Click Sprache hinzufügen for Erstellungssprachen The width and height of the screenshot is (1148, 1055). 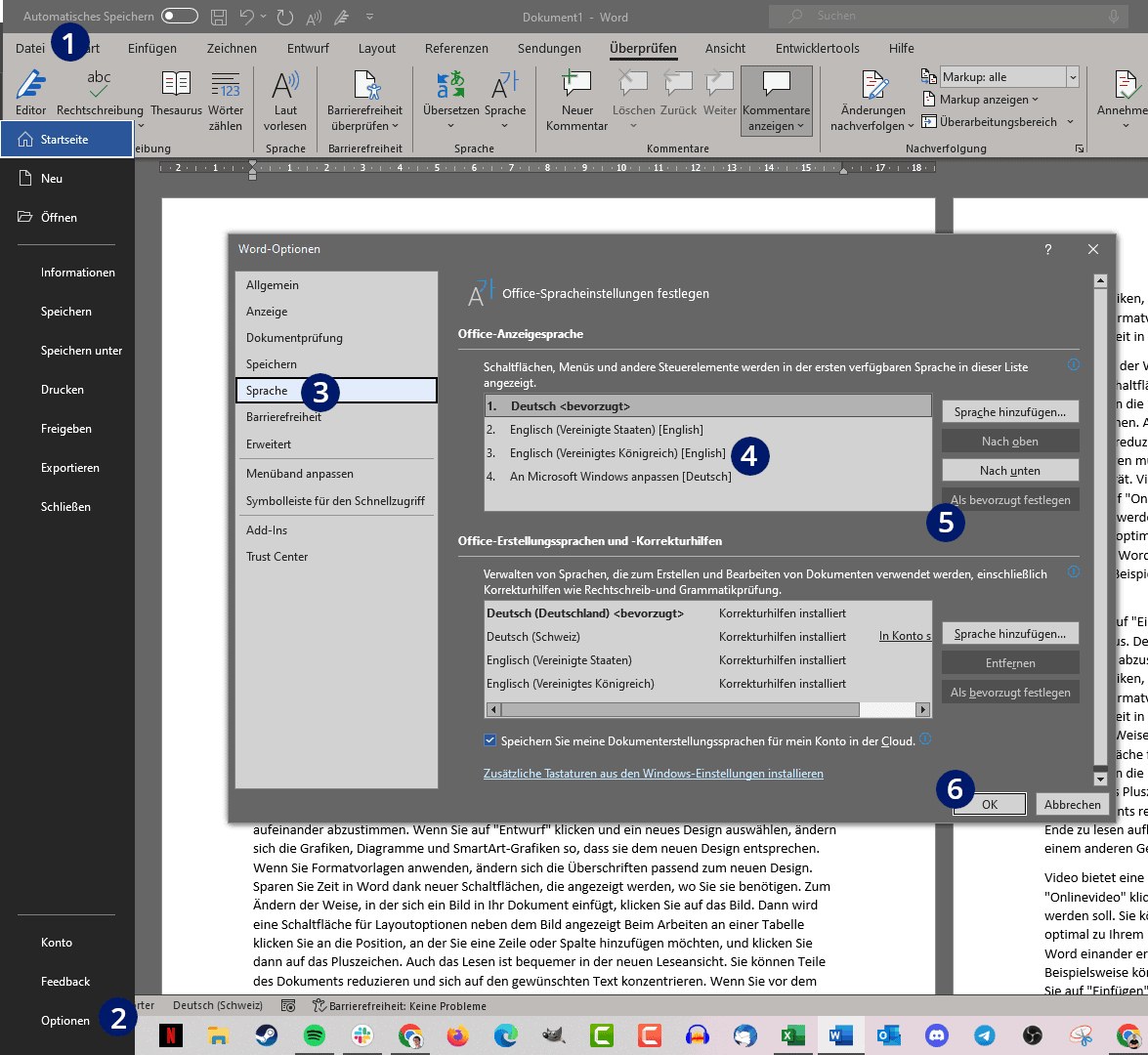click(x=1009, y=633)
